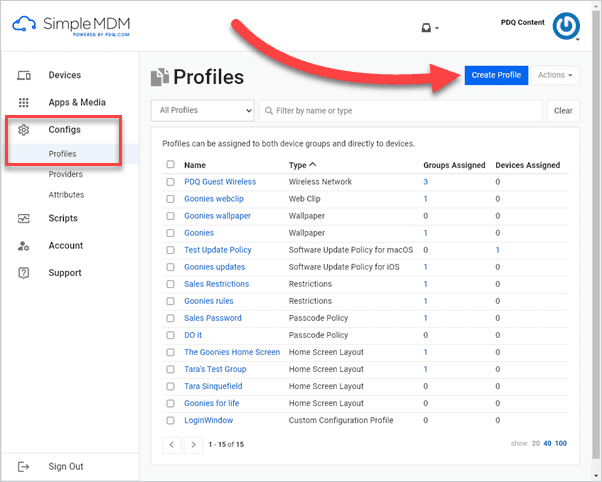This screenshot has height=482, width=602.
Task: Show 20 items per page
Action: 536,444
